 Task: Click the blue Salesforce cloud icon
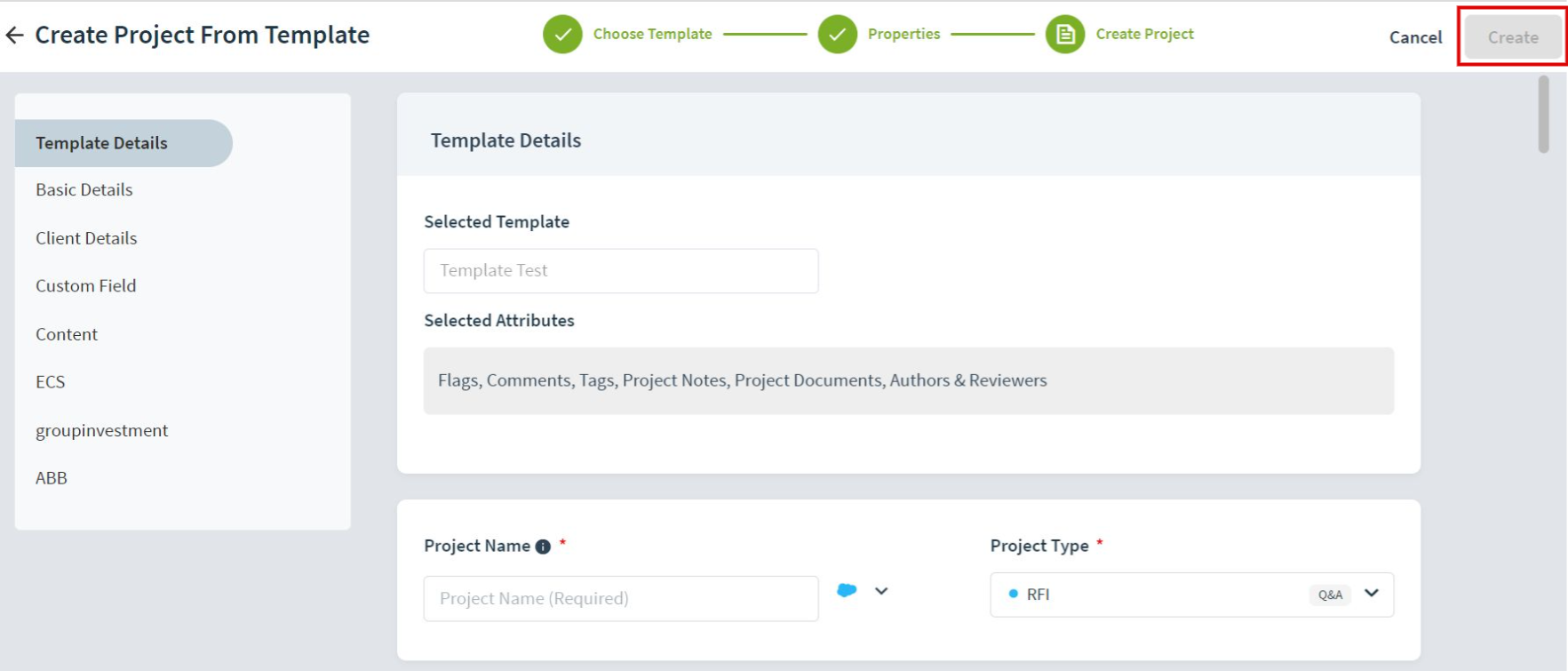[847, 590]
